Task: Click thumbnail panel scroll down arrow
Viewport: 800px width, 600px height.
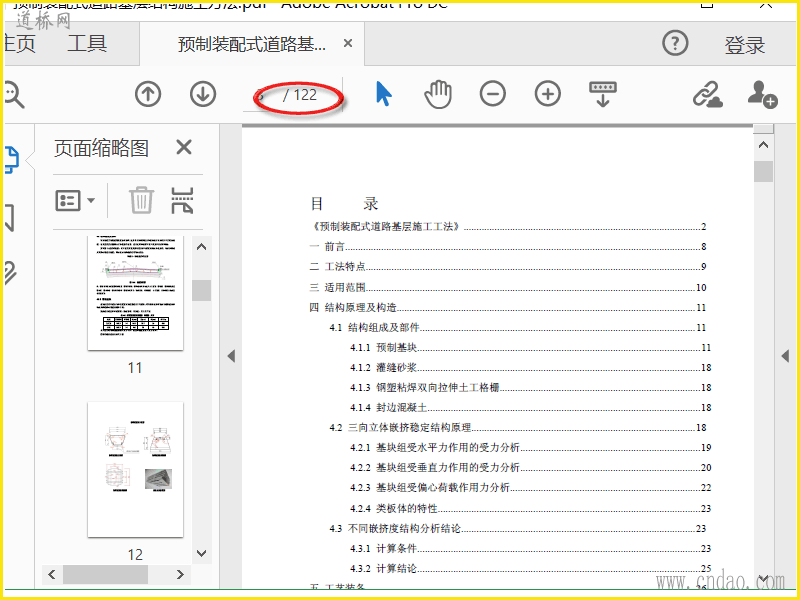Action: [202, 553]
